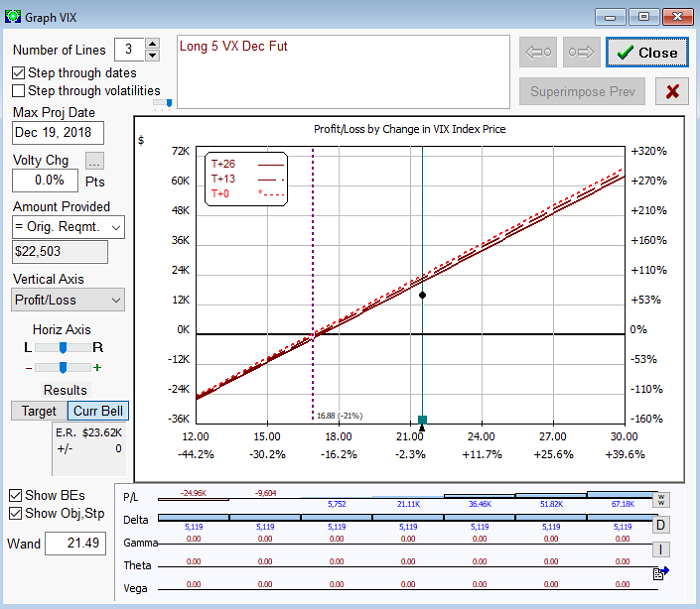Select the Curr Bell results tab
700x609 pixels.
click(x=98, y=411)
